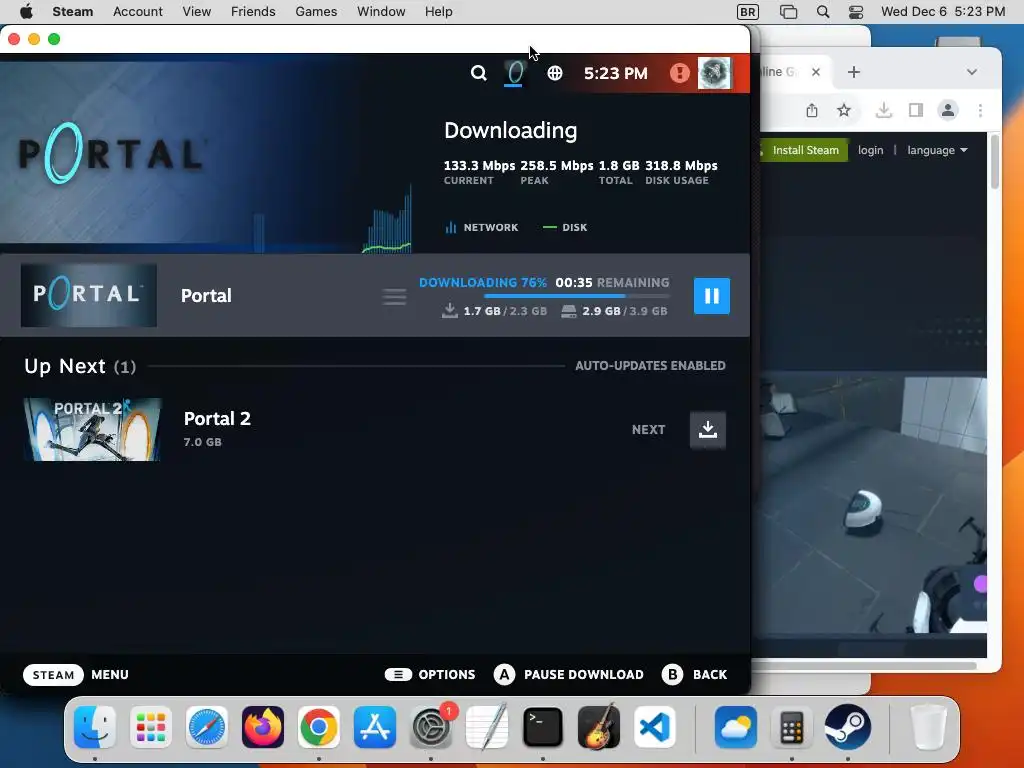Screen dimensions: 1024x768
Task: Click the date and time in menu bar
Action: [x=942, y=12]
